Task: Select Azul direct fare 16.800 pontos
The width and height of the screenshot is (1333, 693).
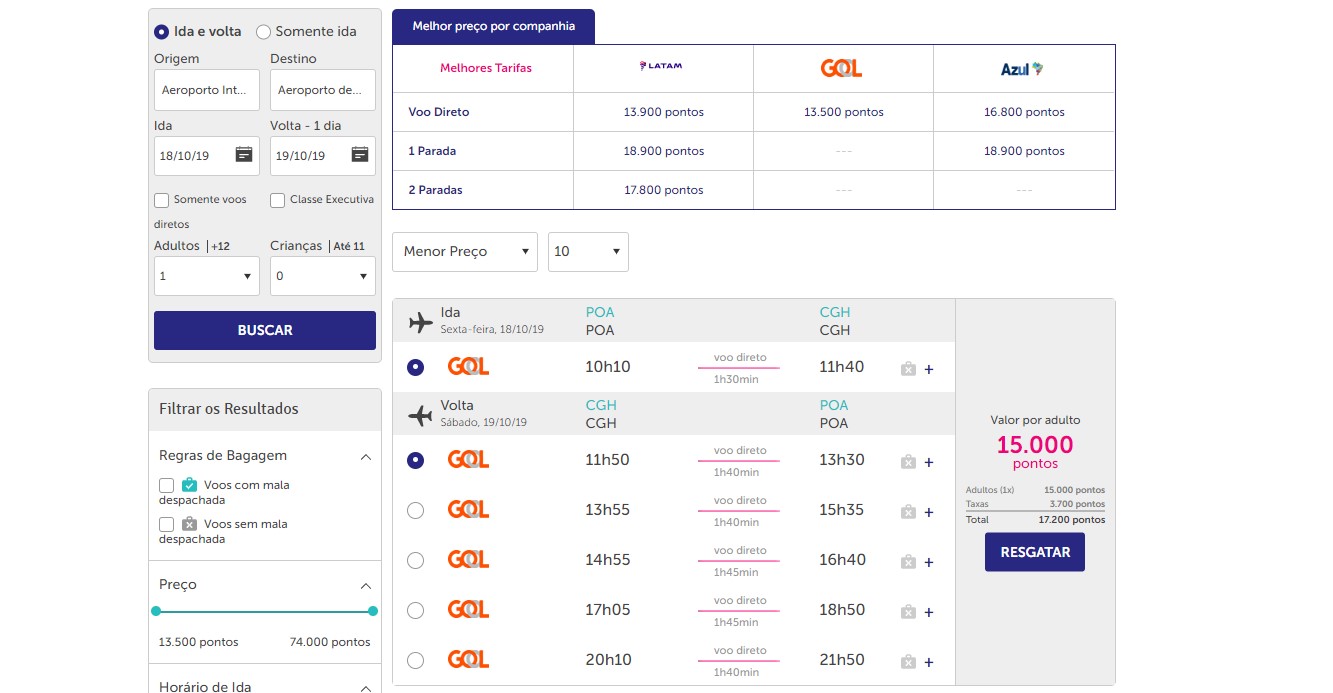Action: 1024,112
